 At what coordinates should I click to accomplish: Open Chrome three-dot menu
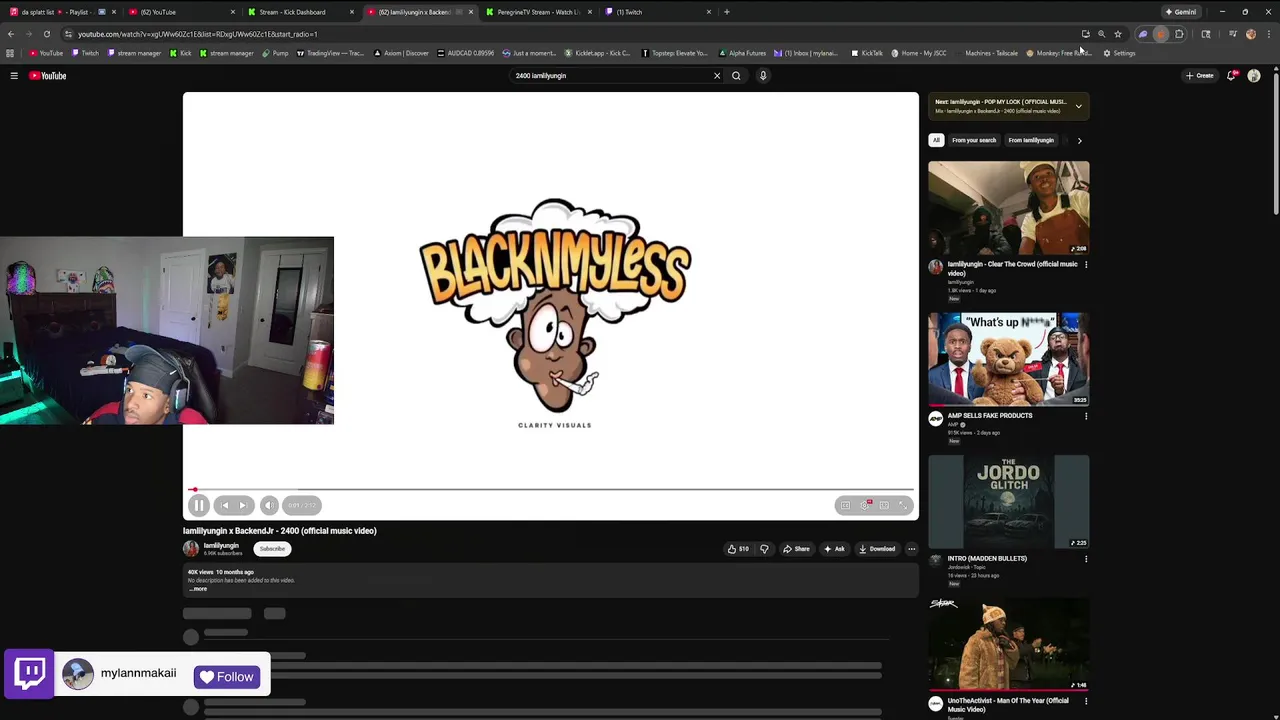click(x=1269, y=34)
